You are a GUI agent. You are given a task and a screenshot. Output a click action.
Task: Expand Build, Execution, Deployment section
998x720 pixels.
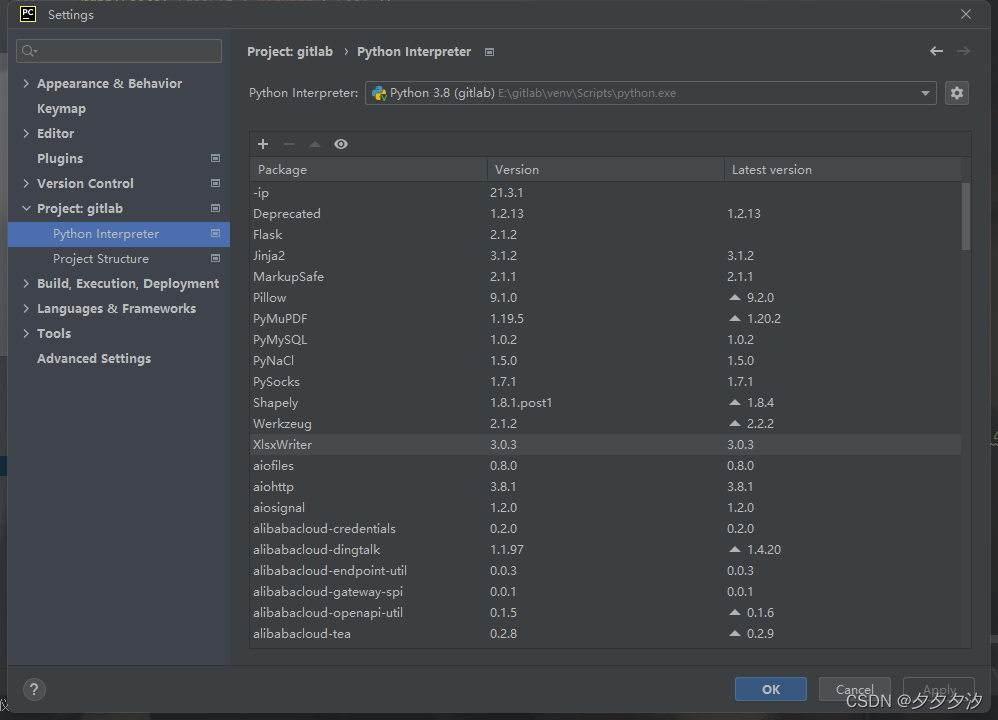[26, 283]
